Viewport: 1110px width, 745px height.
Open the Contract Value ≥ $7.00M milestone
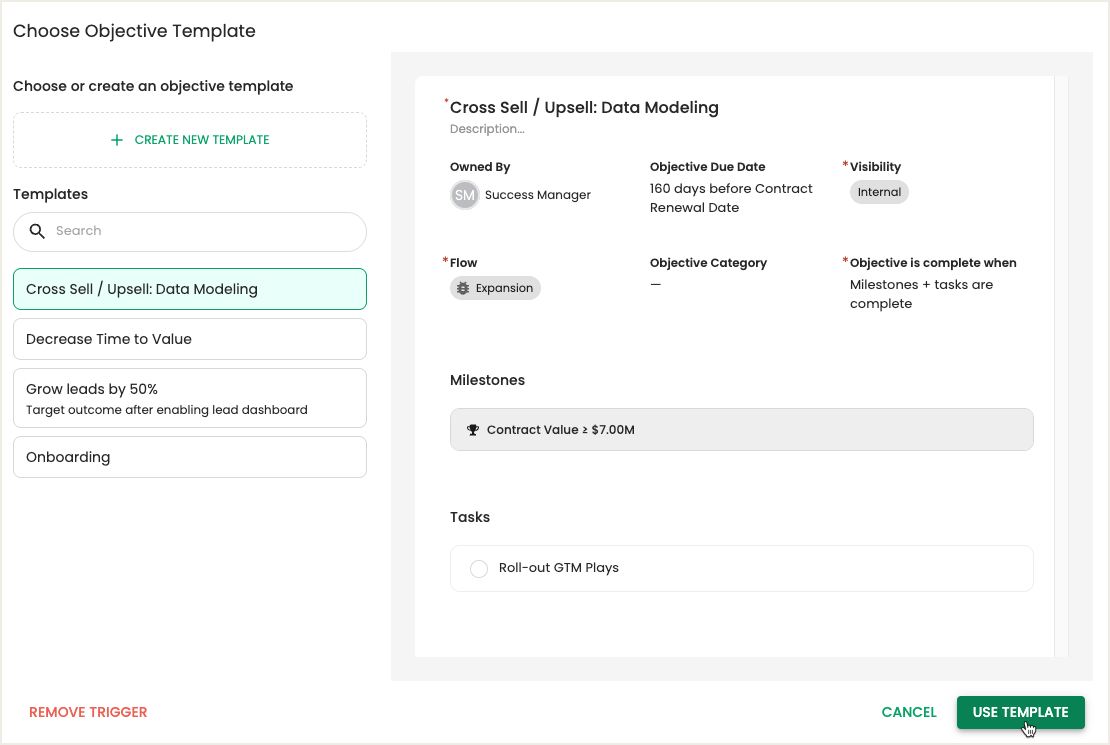pyautogui.click(x=741, y=430)
